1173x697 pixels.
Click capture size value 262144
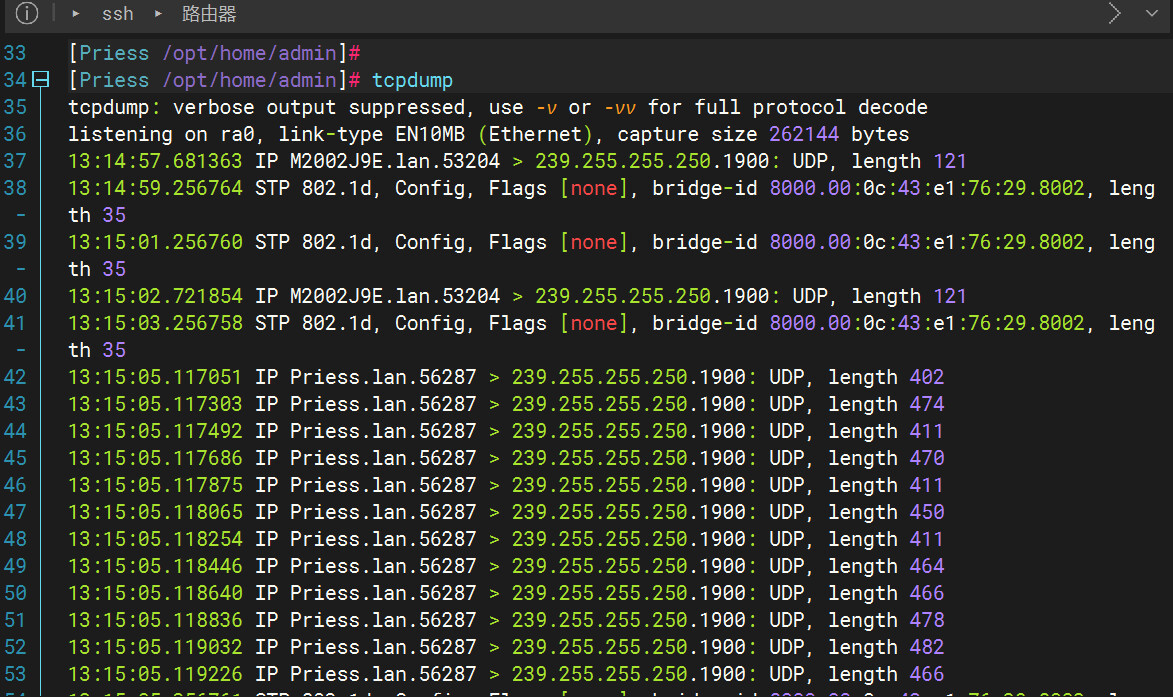click(x=803, y=134)
